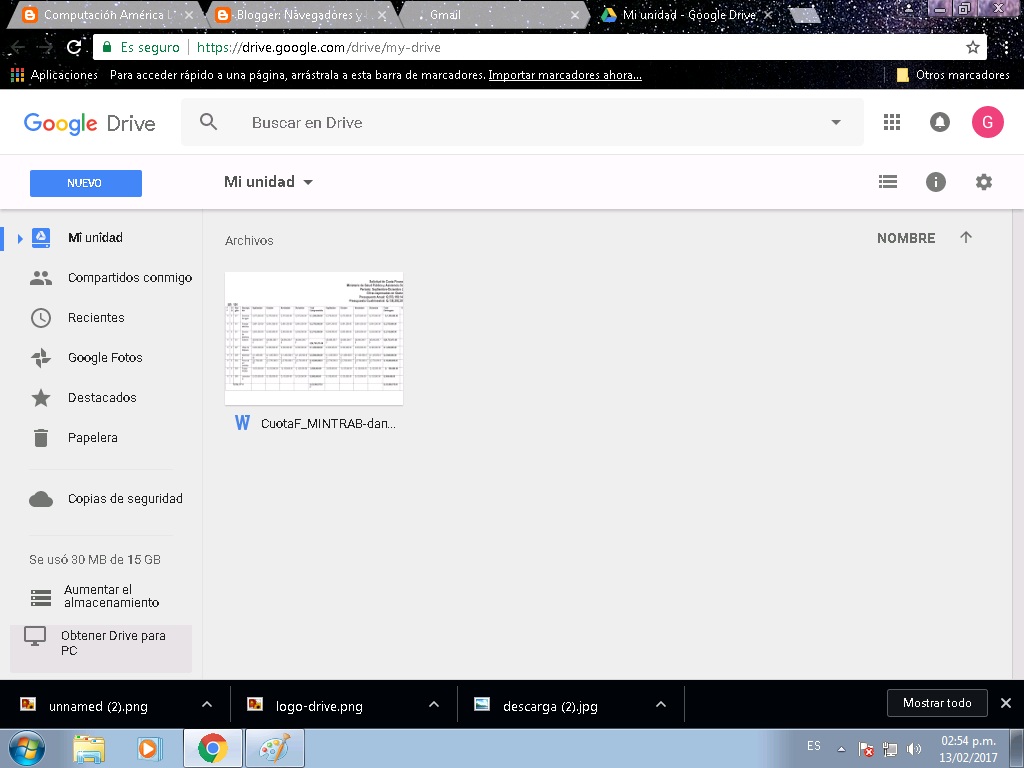
Task: Toggle list view for files
Action: [x=887, y=181]
